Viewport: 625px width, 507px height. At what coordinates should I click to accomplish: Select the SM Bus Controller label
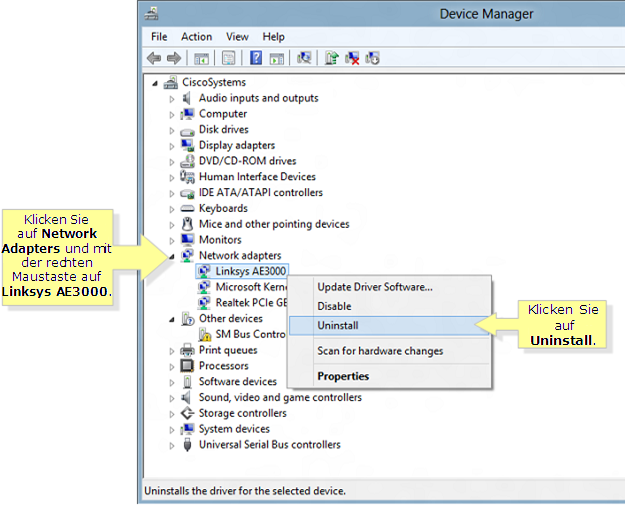pos(250,334)
